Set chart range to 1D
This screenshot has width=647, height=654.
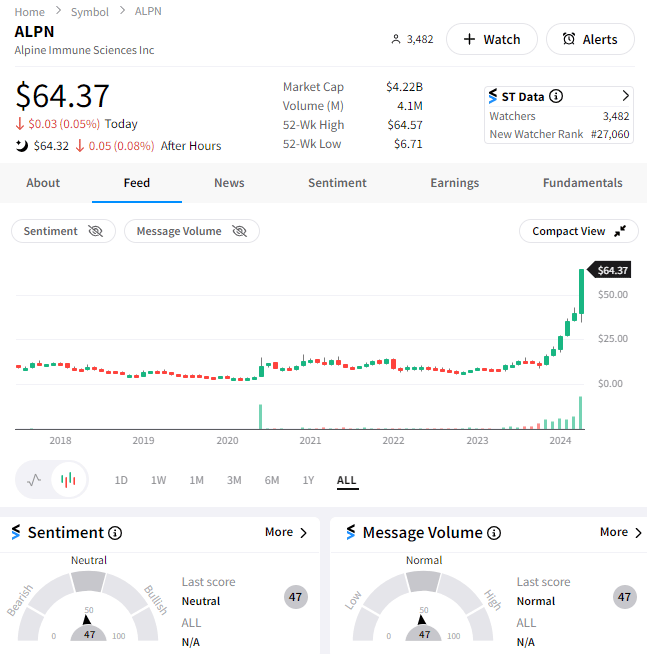click(121, 480)
